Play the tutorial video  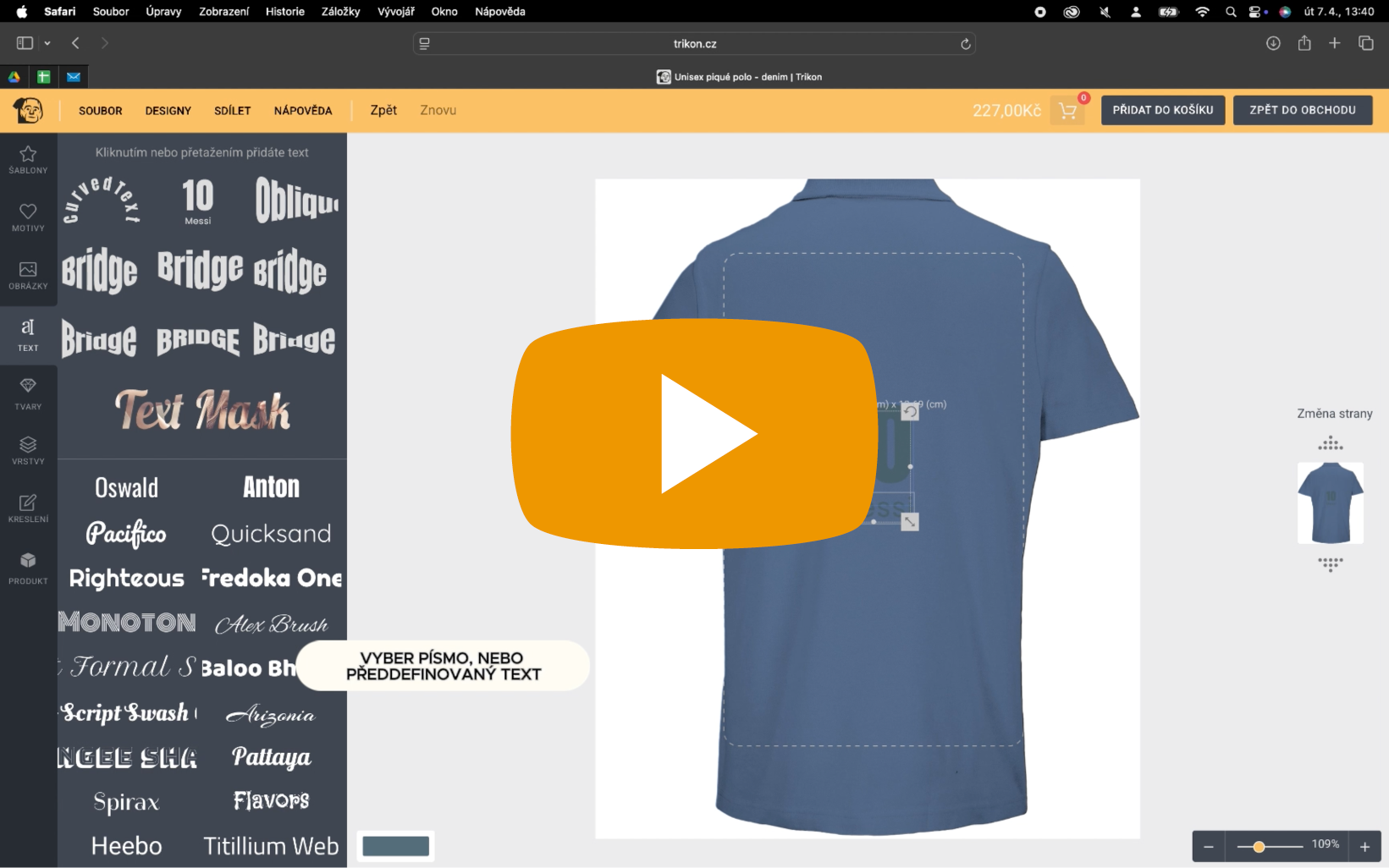pyautogui.click(x=694, y=434)
